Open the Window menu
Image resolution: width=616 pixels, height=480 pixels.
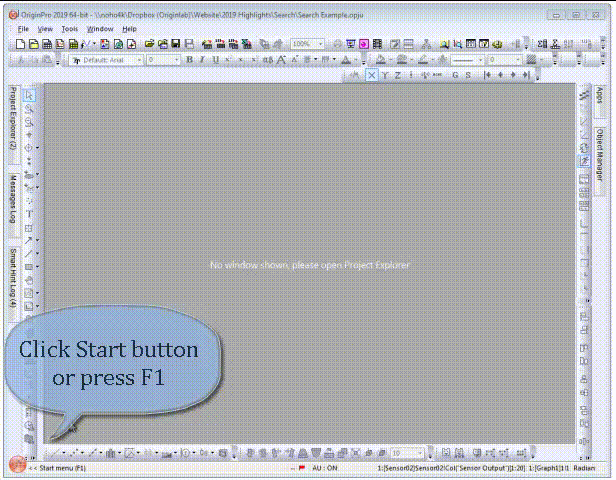[100, 29]
